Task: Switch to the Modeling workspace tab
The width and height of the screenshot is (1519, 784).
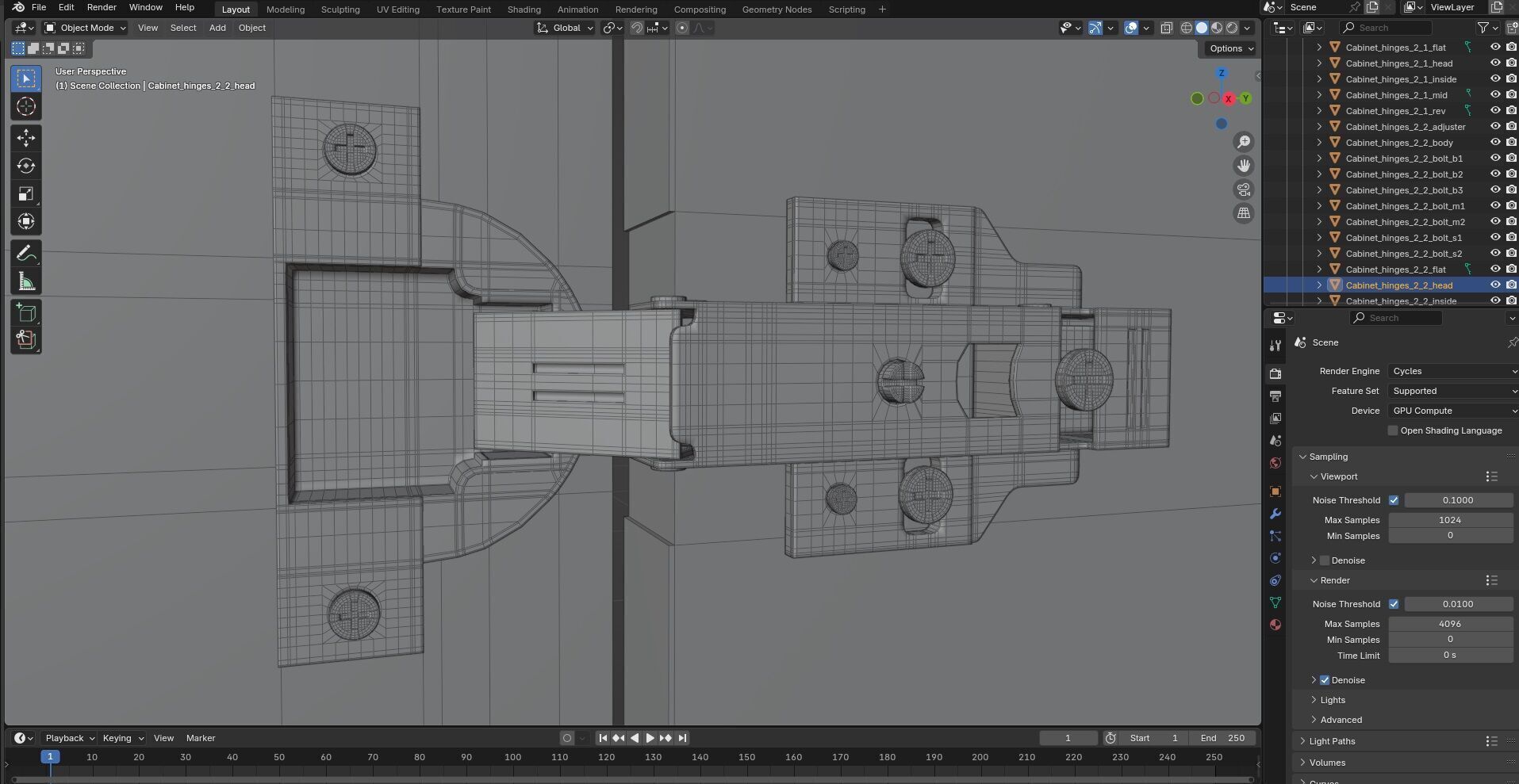Action: [286, 10]
